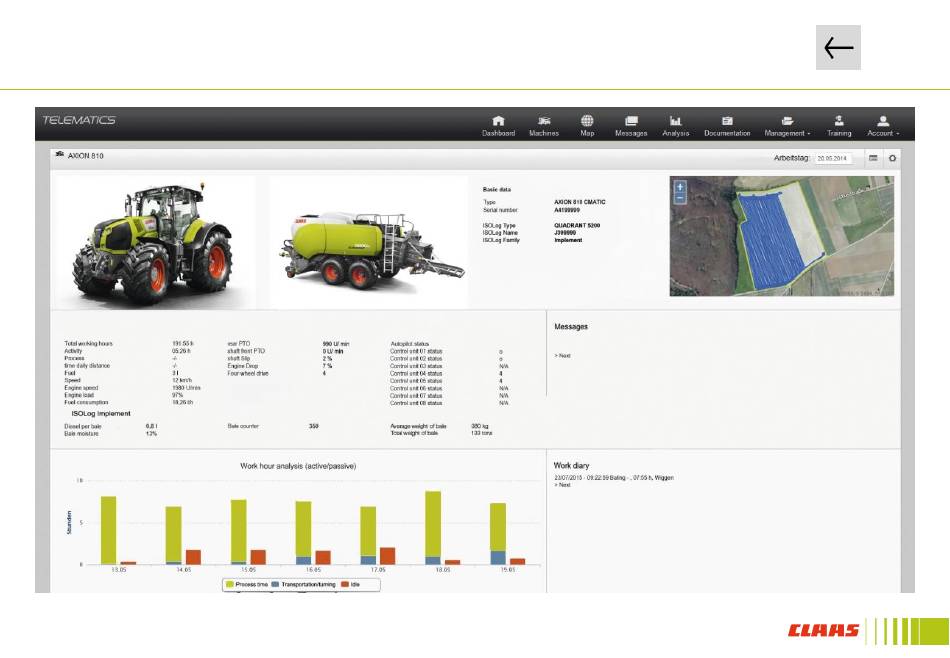
Task: Click the 'ISOLog Implement' heading
Action: [101, 414]
